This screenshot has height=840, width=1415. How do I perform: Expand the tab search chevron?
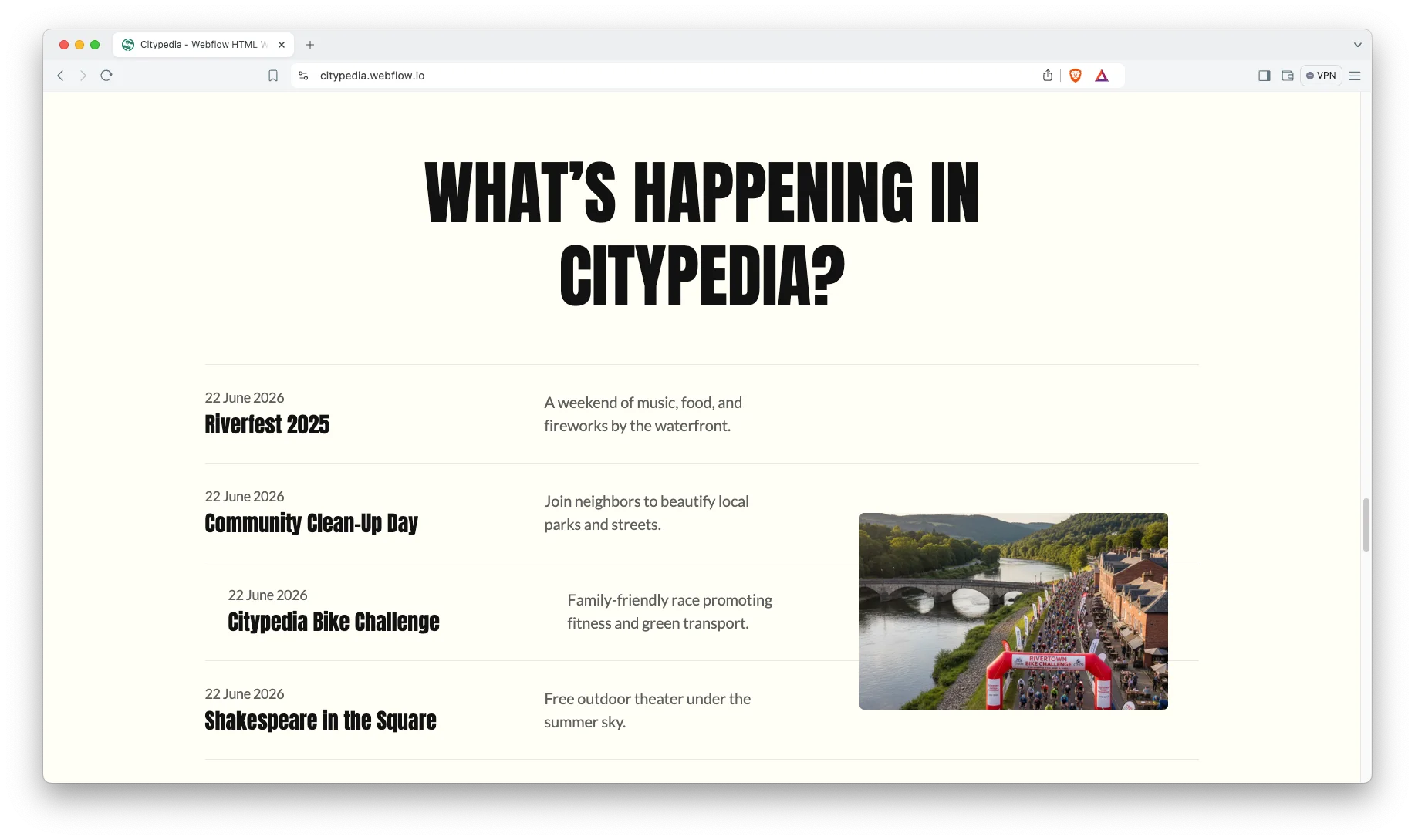point(1358,45)
